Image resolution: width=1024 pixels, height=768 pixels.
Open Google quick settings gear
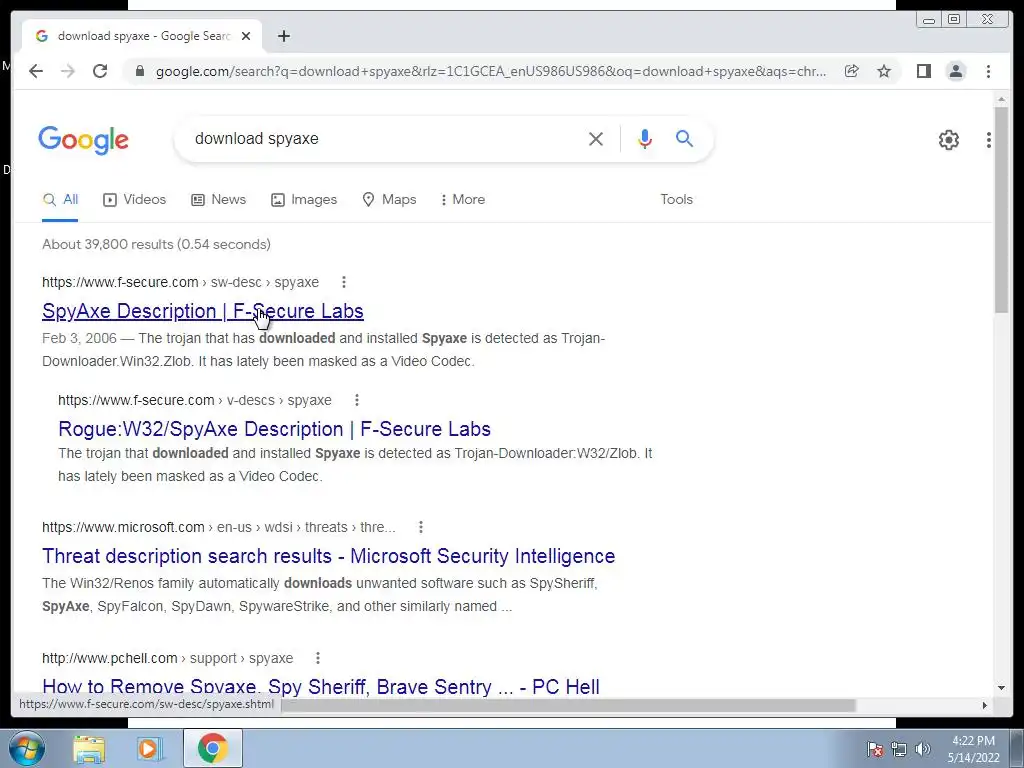click(948, 140)
